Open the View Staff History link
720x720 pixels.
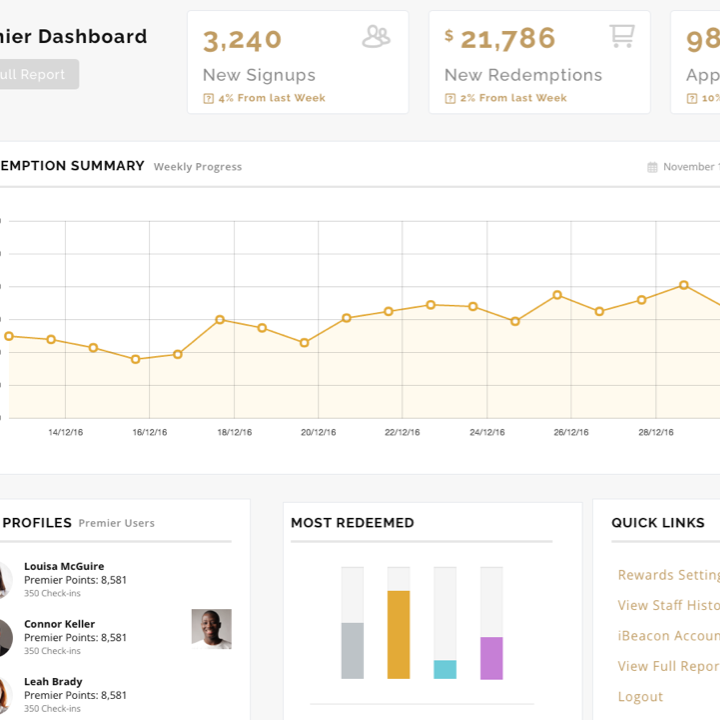(668, 605)
